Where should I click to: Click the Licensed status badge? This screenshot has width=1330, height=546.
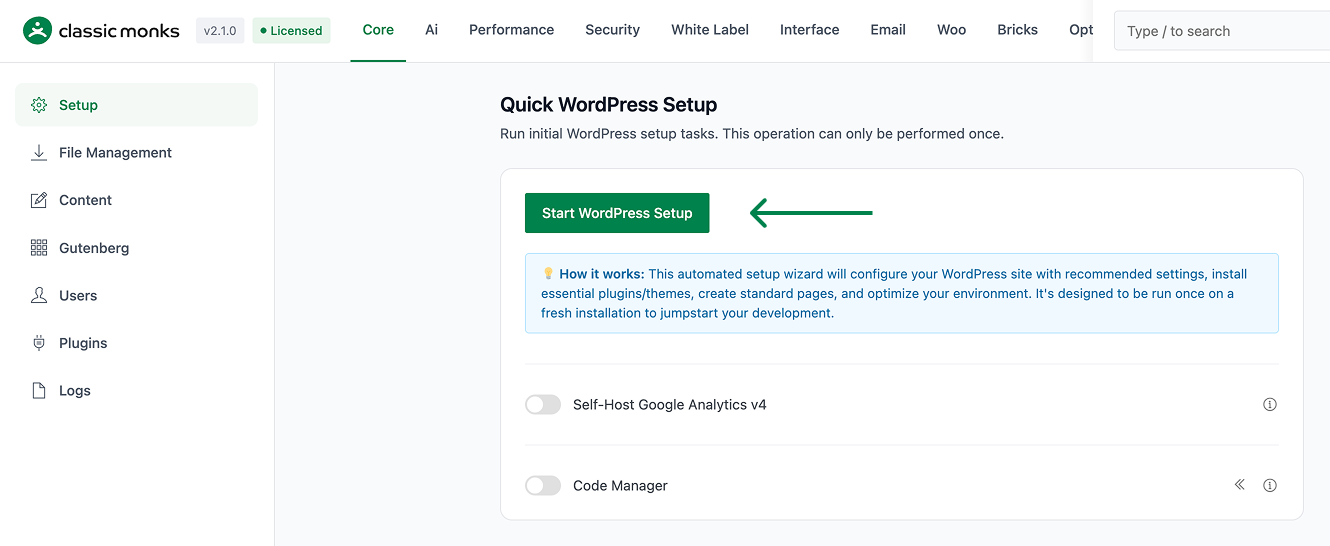pyautogui.click(x=291, y=31)
